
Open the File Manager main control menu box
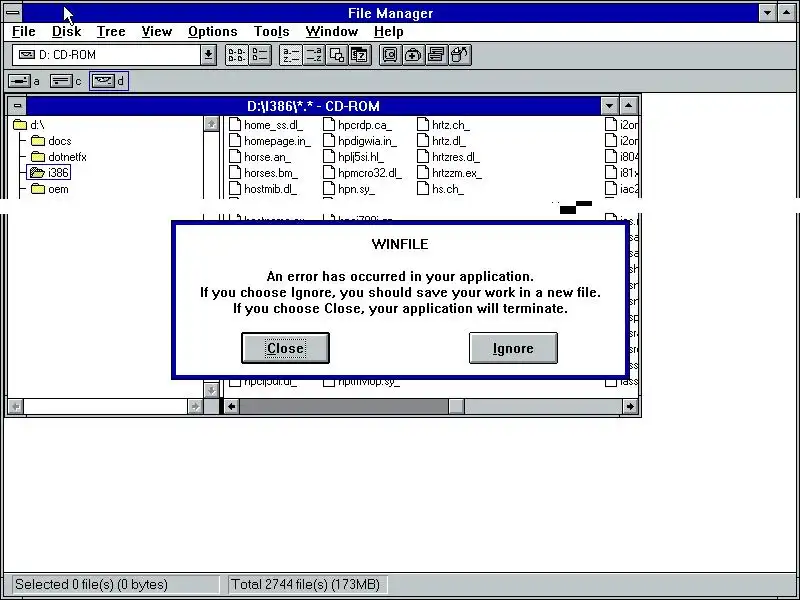tap(13, 13)
